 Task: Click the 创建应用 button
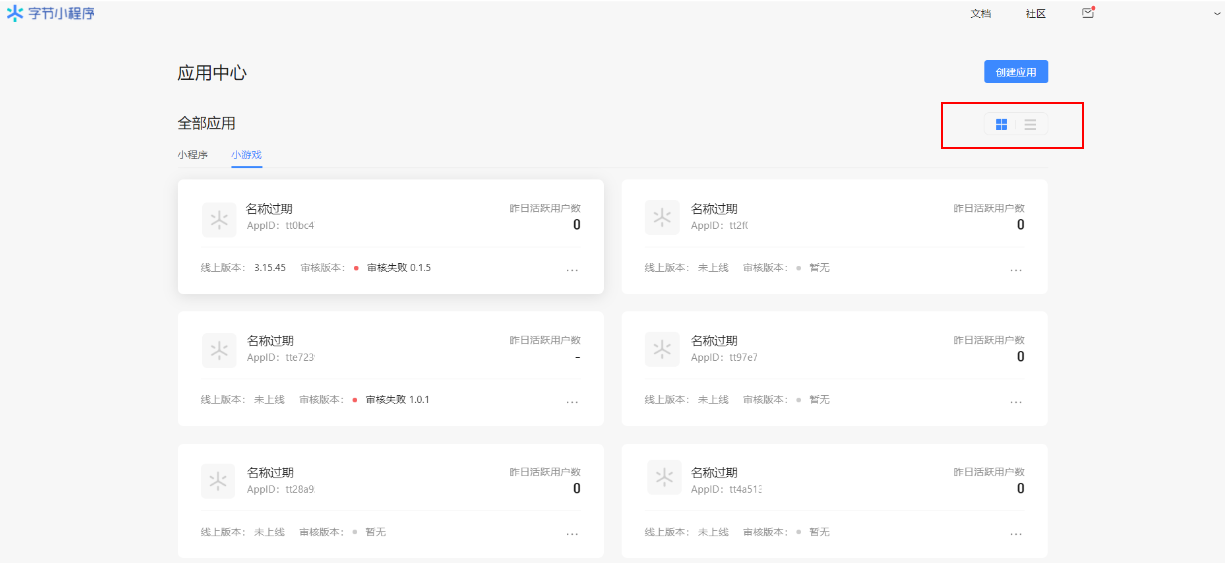coord(1015,72)
